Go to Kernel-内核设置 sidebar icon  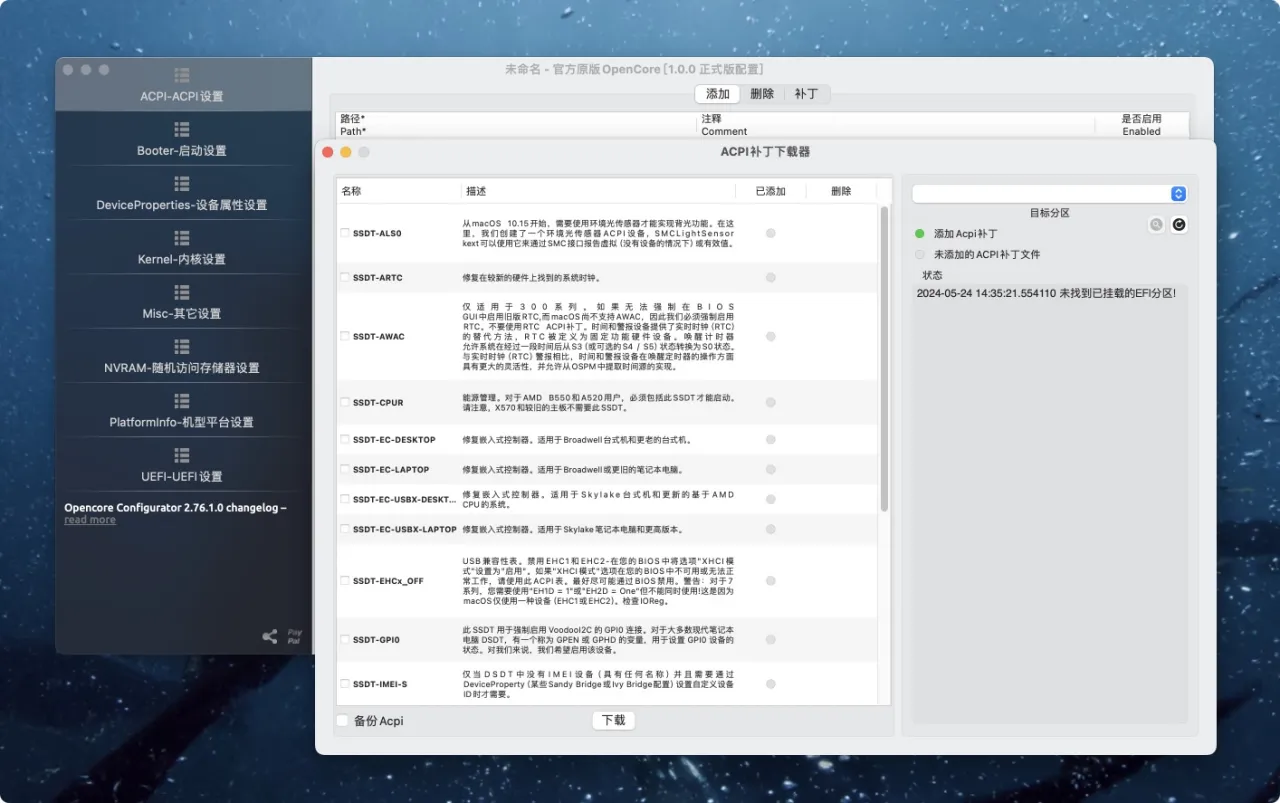(182, 238)
